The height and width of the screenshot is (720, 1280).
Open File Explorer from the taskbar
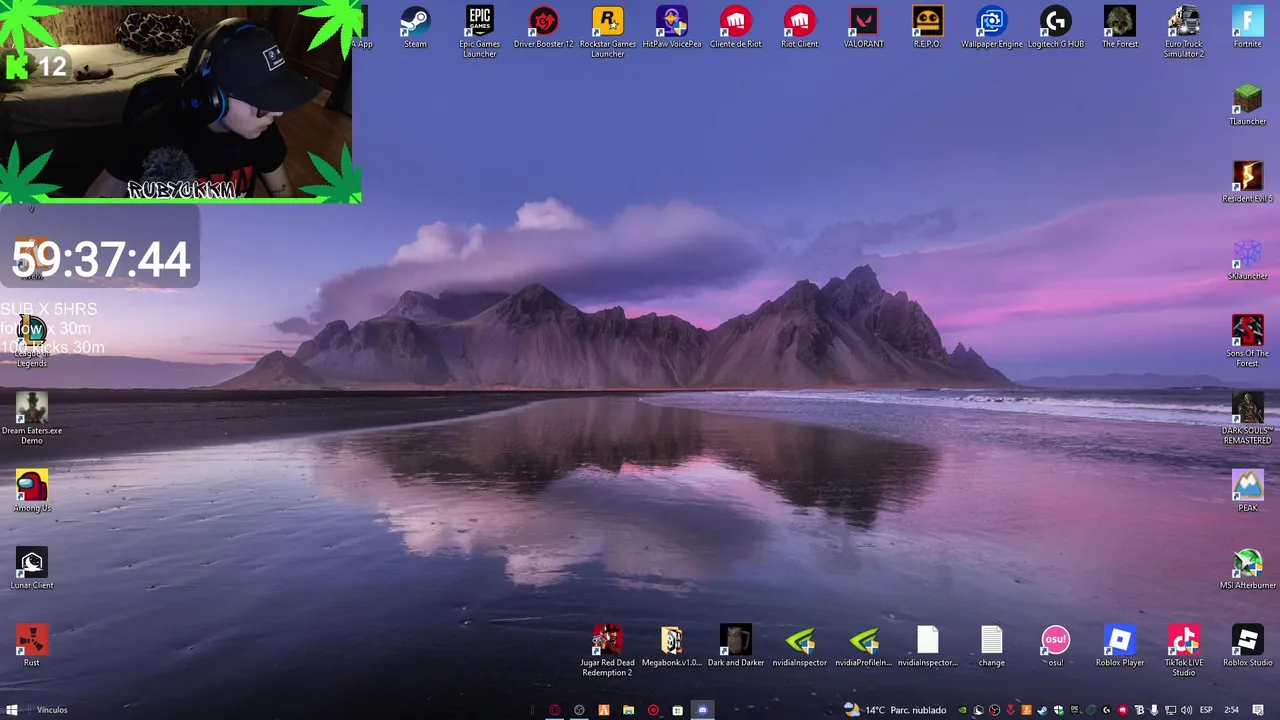pyautogui.click(x=629, y=710)
